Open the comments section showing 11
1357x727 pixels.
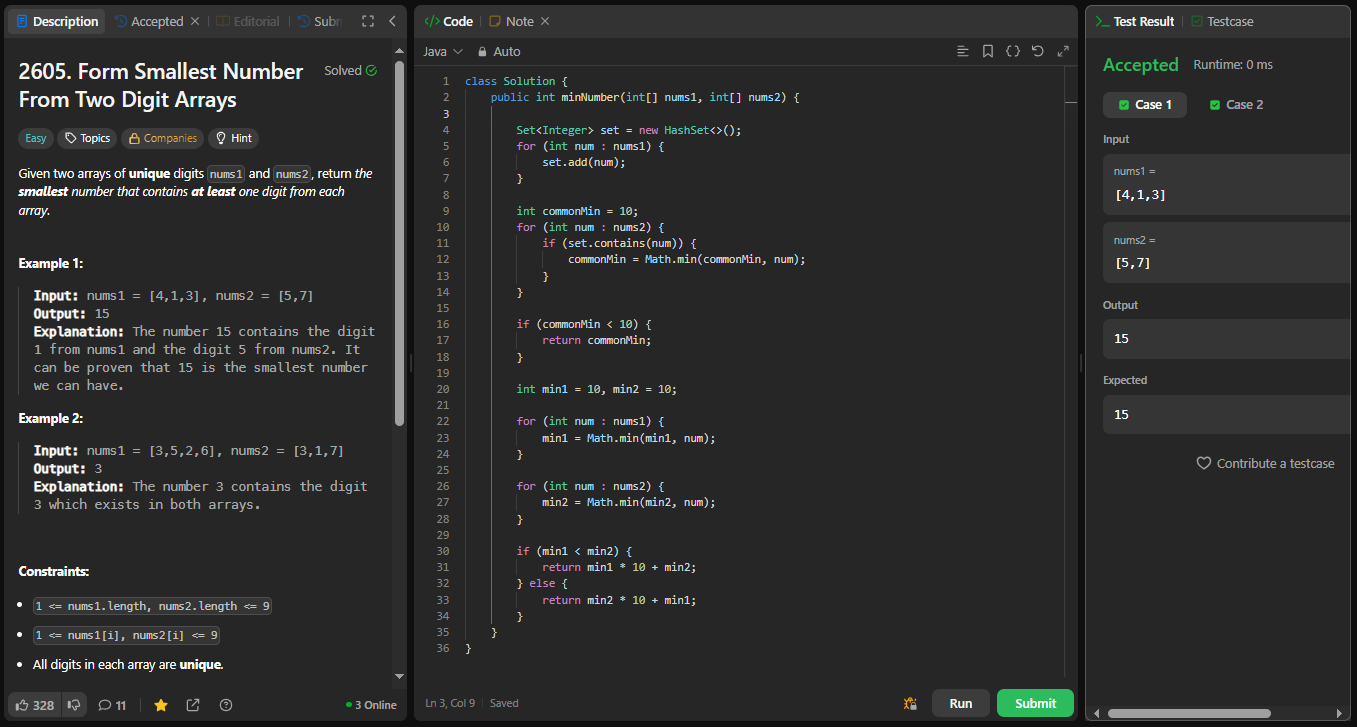click(x=112, y=705)
